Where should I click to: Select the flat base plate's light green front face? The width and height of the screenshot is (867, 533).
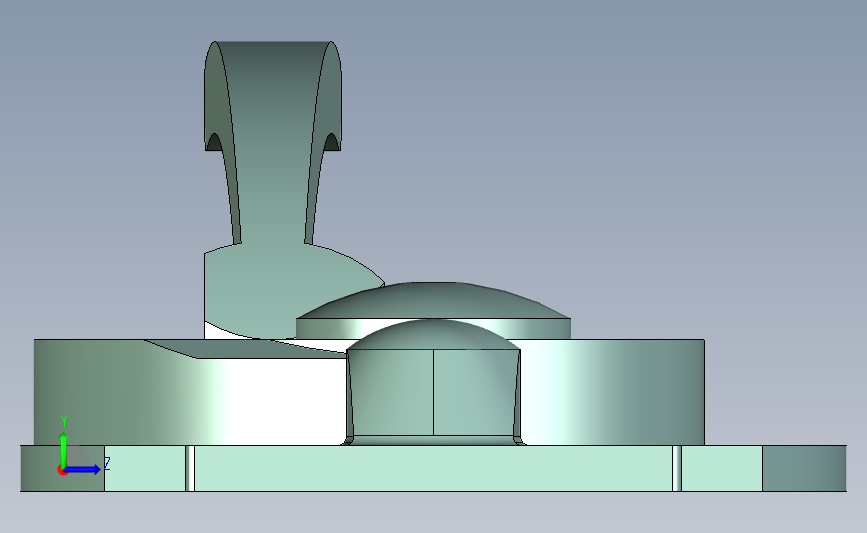433,468
